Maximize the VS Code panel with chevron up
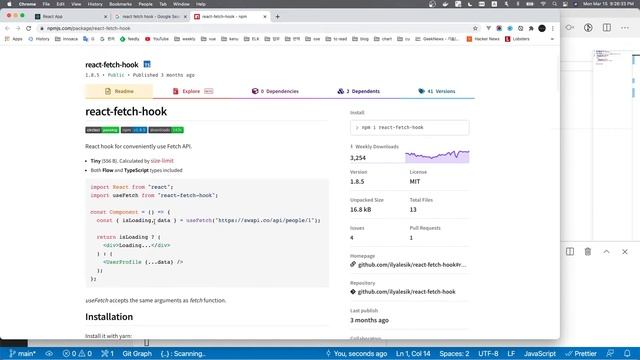The width and height of the screenshot is (640, 360). pyautogui.click(x=607, y=251)
